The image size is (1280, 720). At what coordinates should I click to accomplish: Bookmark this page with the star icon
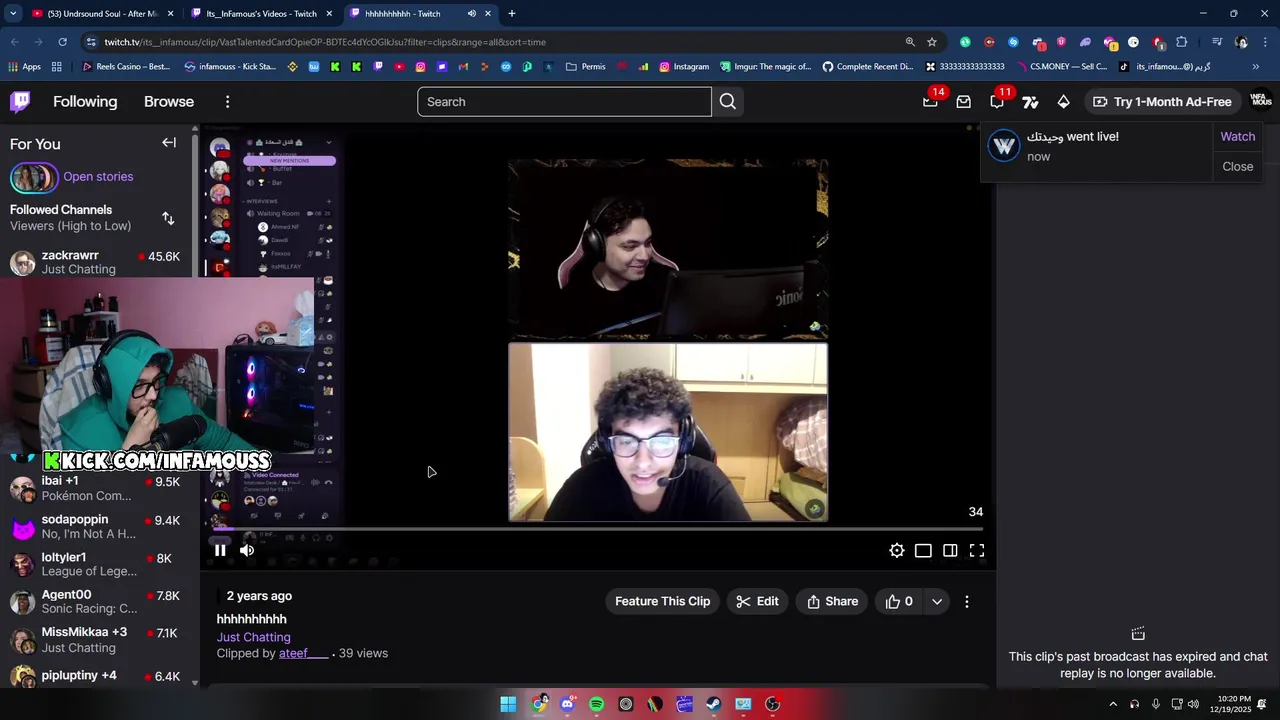[932, 42]
